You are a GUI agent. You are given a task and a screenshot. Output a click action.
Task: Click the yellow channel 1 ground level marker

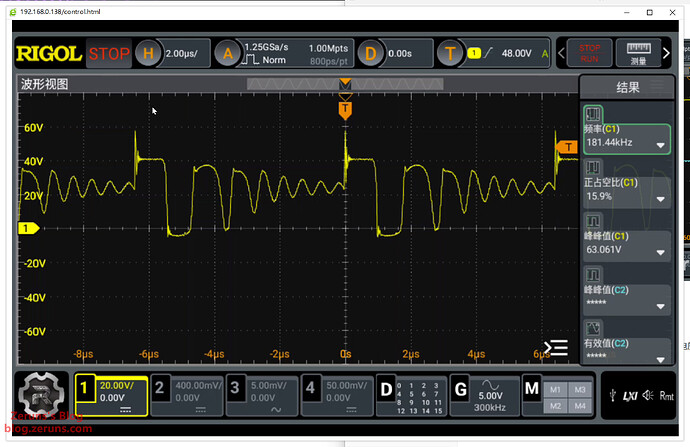point(26,229)
